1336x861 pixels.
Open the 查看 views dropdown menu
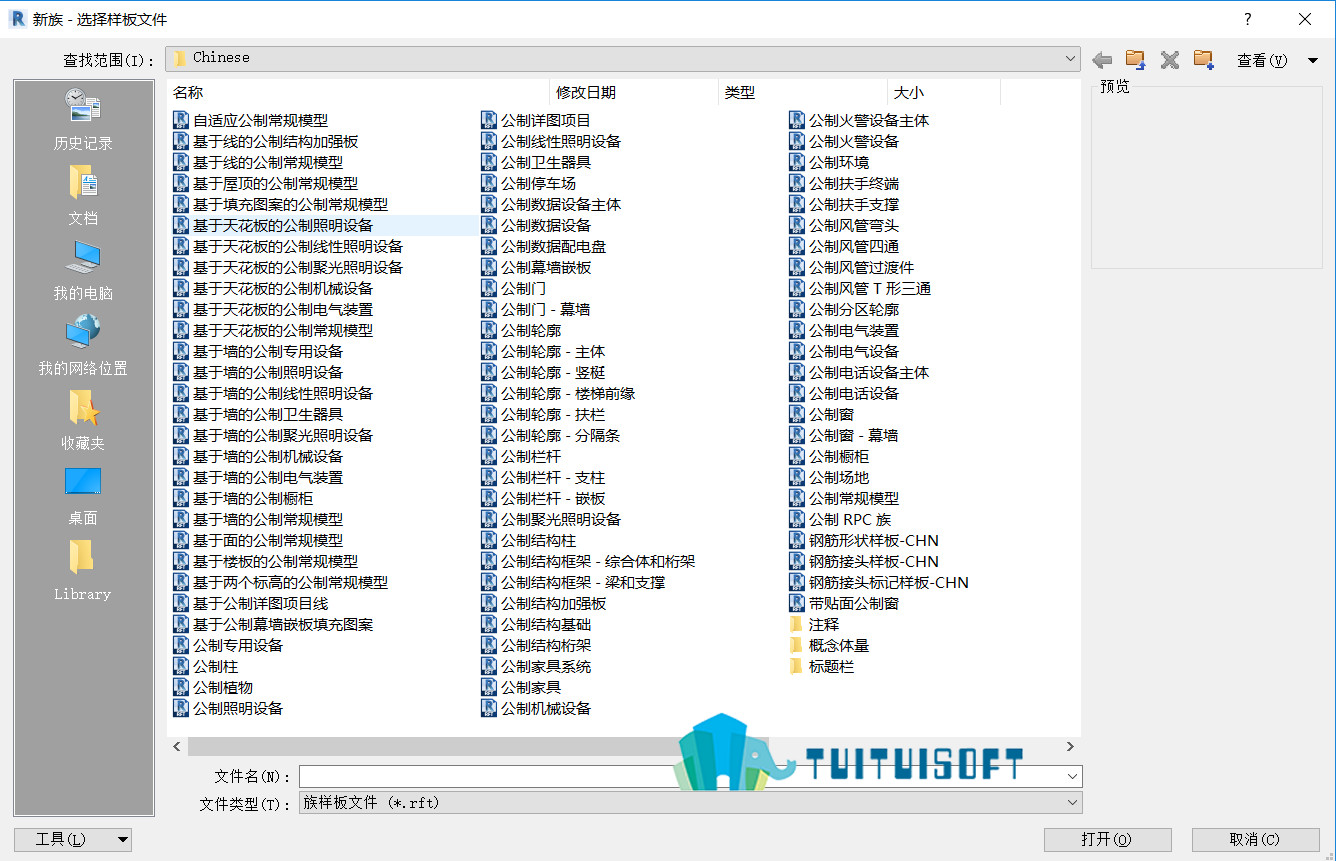pyautogui.click(x=1277, y=60)
